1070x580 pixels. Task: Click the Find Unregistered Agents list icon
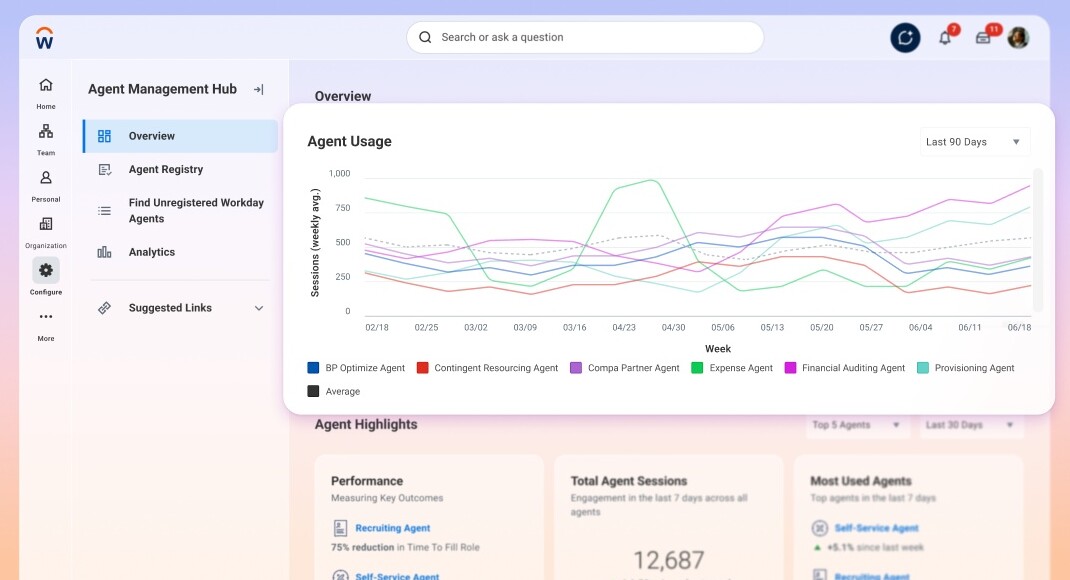coord(104,211)
